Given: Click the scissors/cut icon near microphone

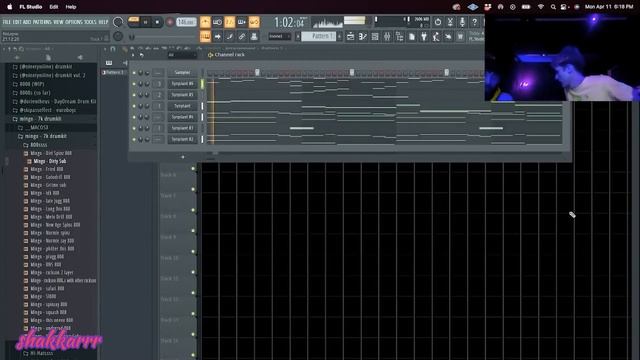Looking at the screenshot, I should pyautogui.click(x=450, y=22).
